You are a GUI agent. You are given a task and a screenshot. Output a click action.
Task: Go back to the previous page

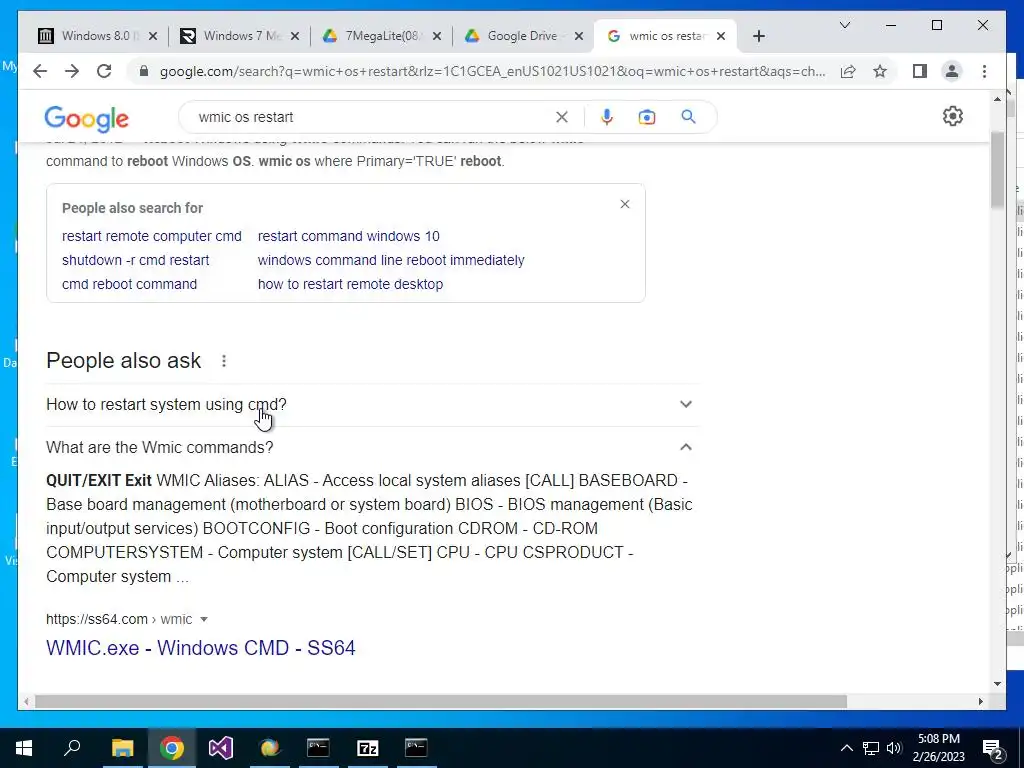(40, 71)
